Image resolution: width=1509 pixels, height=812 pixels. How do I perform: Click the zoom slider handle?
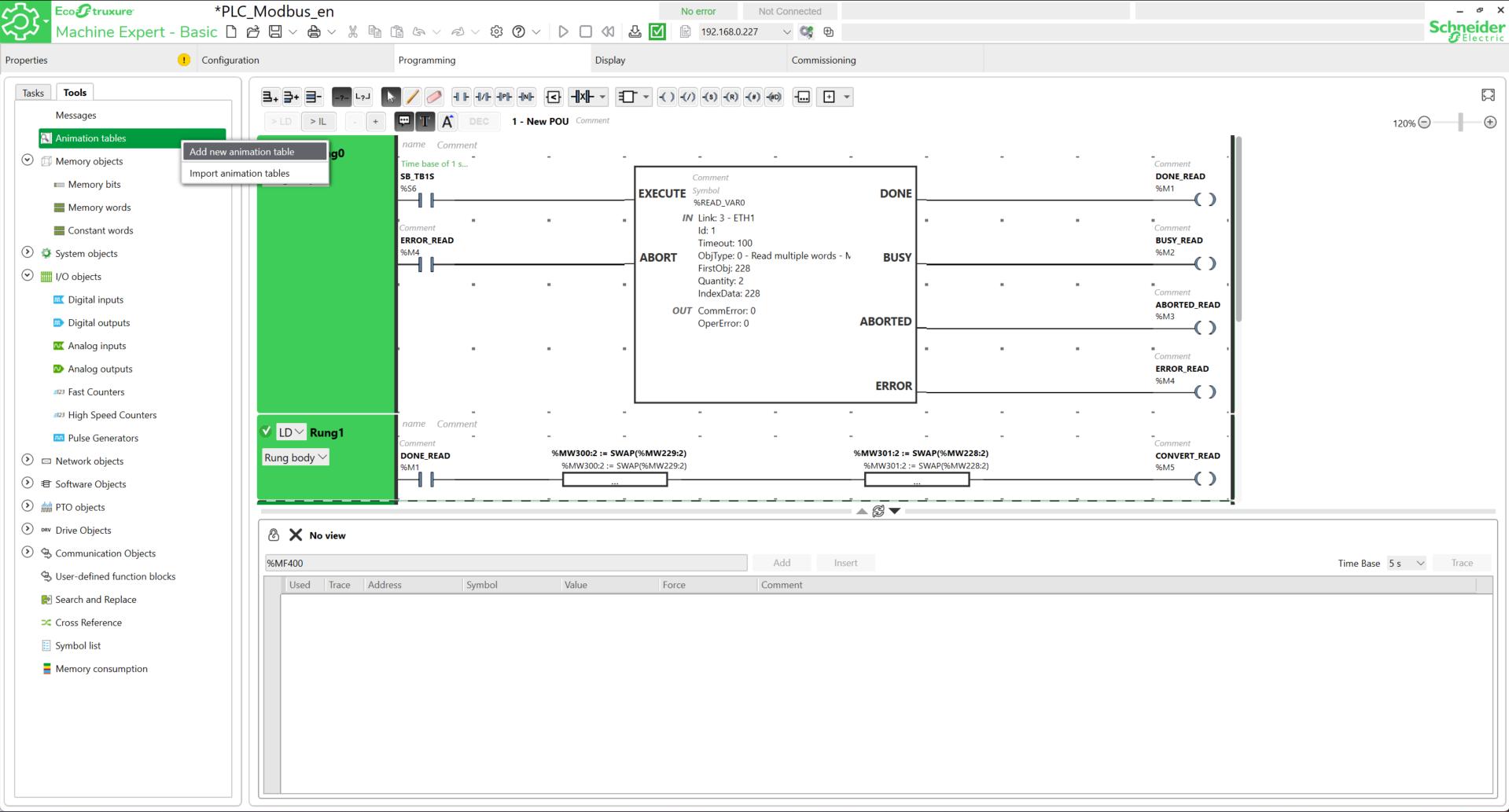coord(1460,123)
